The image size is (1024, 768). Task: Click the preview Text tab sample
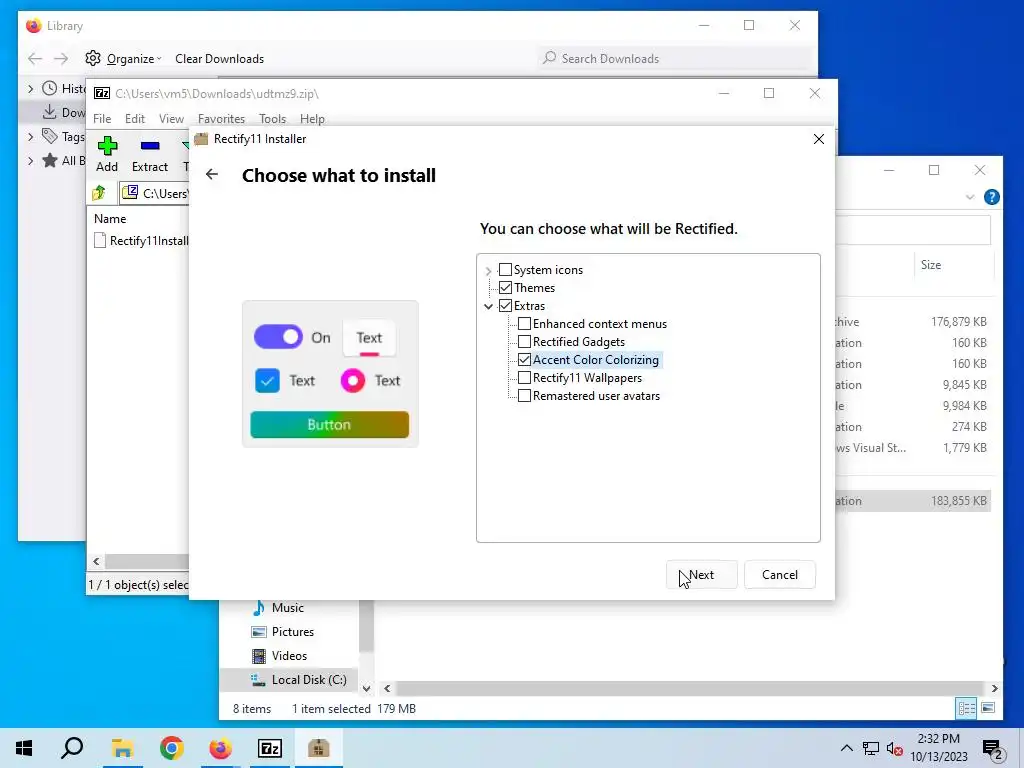[x=369, y=338]
